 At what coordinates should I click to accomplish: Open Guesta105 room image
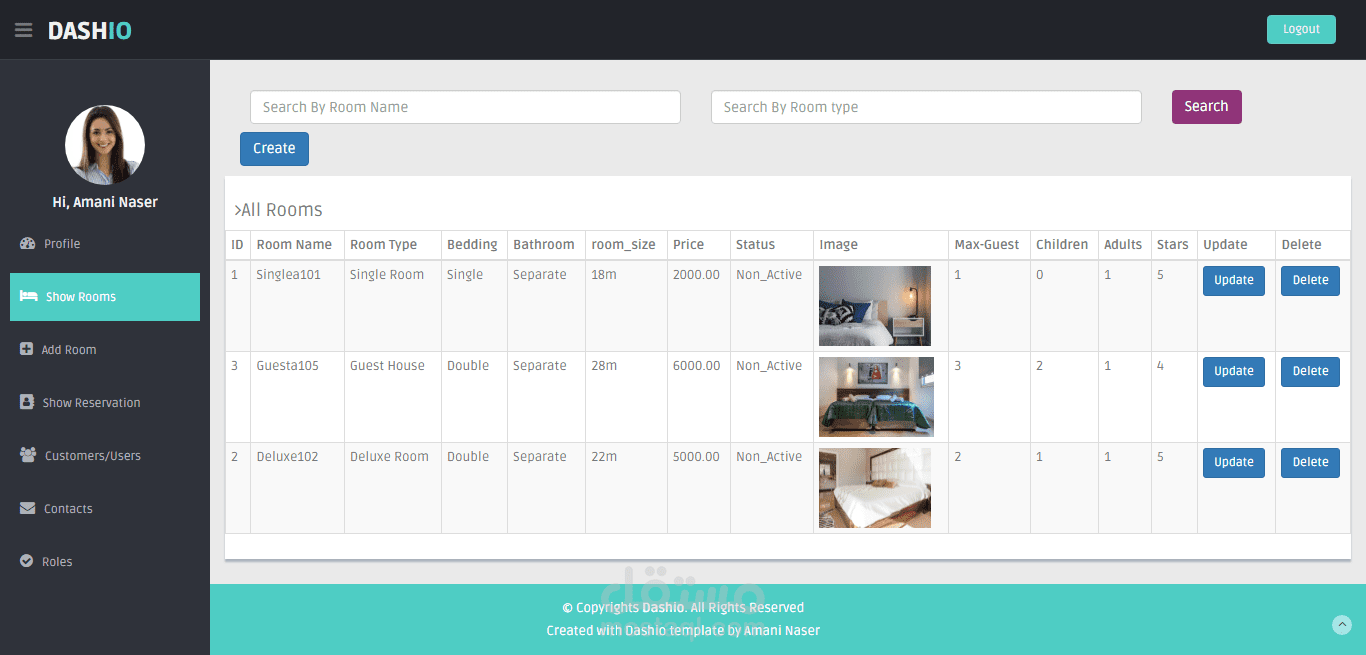click(876, 397)
